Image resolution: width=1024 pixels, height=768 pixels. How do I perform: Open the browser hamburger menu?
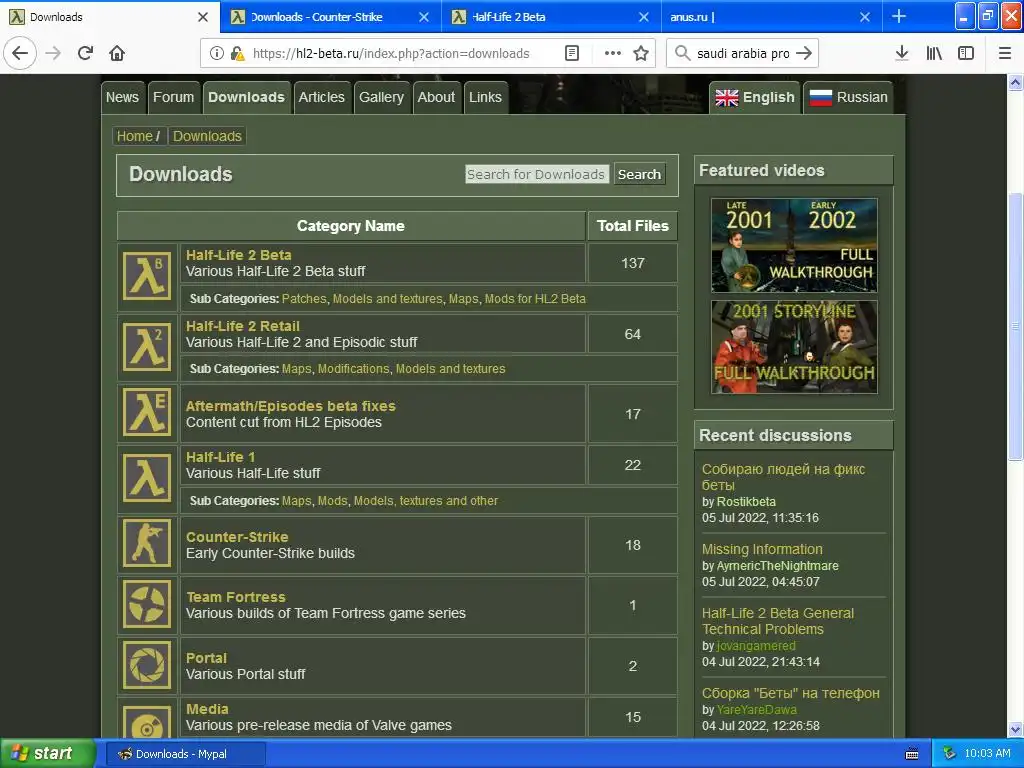[1005, 53]
